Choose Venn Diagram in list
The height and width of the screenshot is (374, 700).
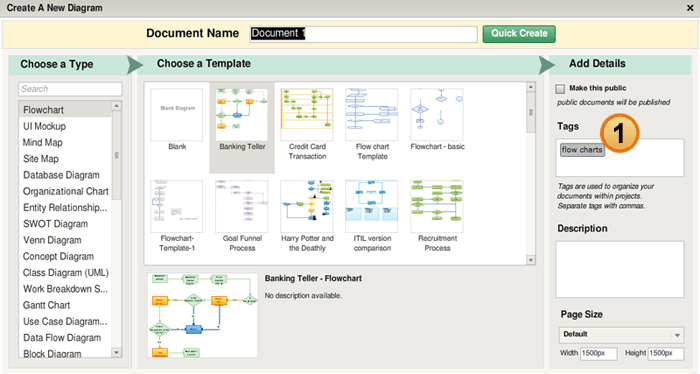coord(65,240)
